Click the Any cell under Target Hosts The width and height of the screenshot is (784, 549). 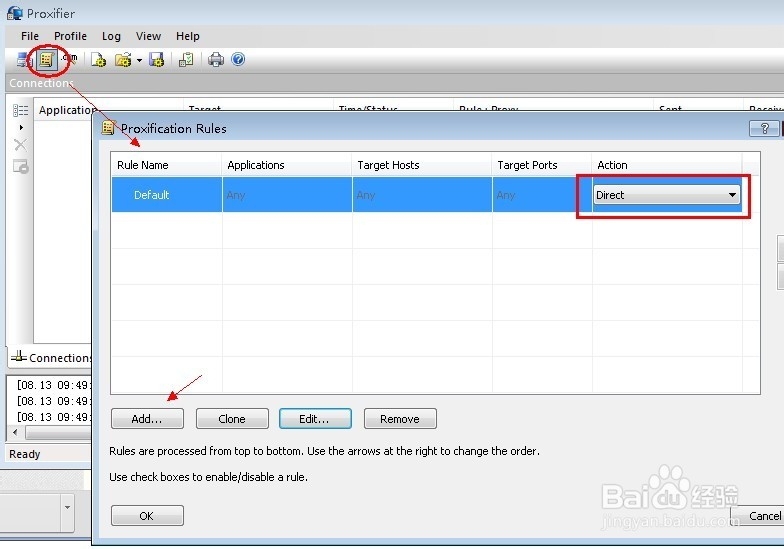(422, 194)
